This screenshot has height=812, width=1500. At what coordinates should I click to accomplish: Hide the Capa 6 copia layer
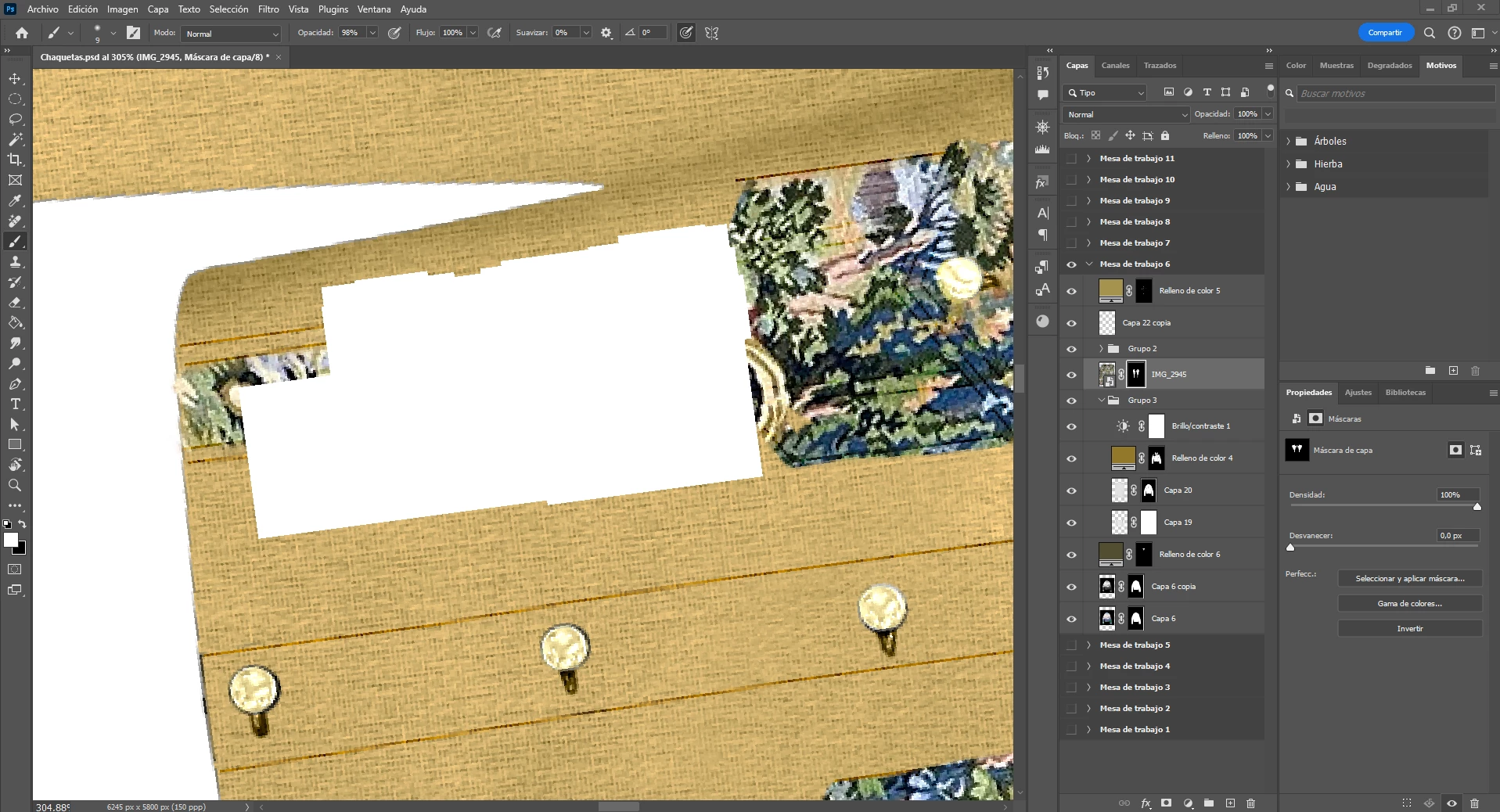(1072, 587)
